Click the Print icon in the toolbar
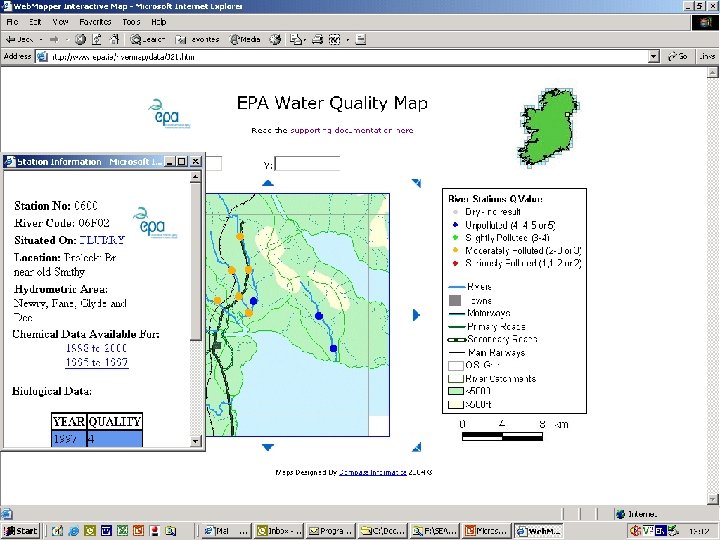Image resolution: width=720 pixels, height=540 pixels. pos(316,40)
